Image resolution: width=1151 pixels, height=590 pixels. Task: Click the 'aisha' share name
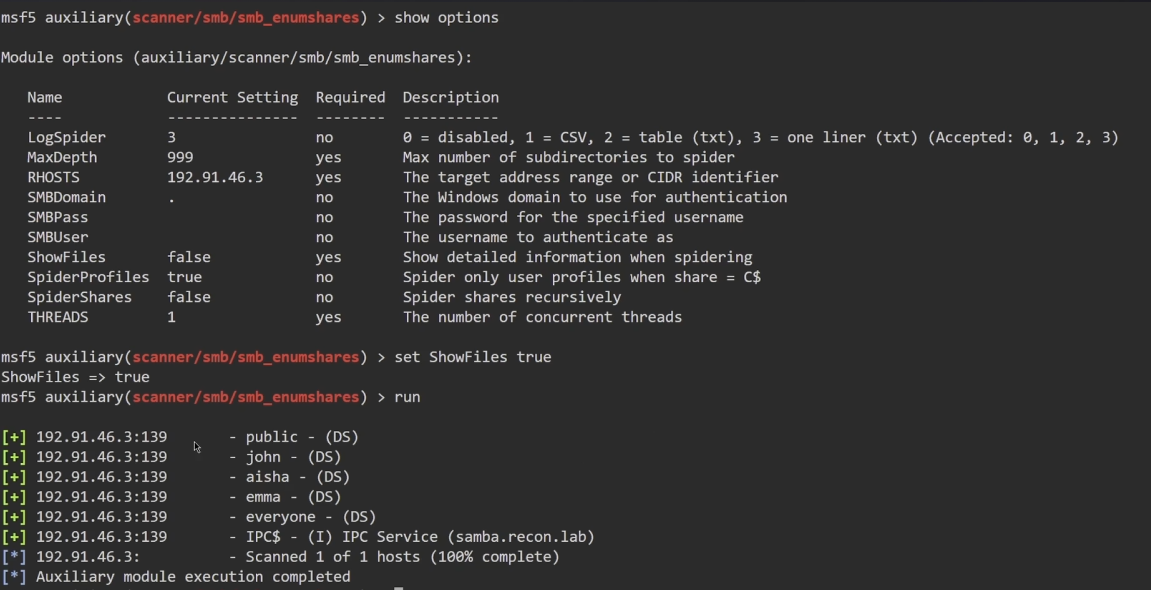tap(267, 477)
